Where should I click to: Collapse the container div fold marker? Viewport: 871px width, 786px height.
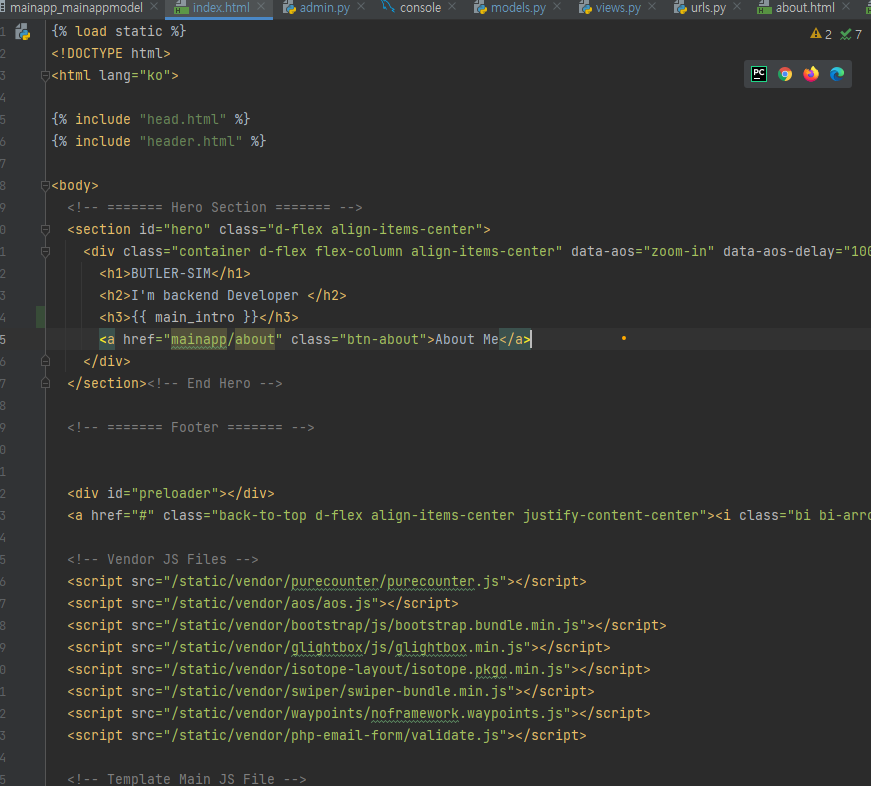pos(46,252)
